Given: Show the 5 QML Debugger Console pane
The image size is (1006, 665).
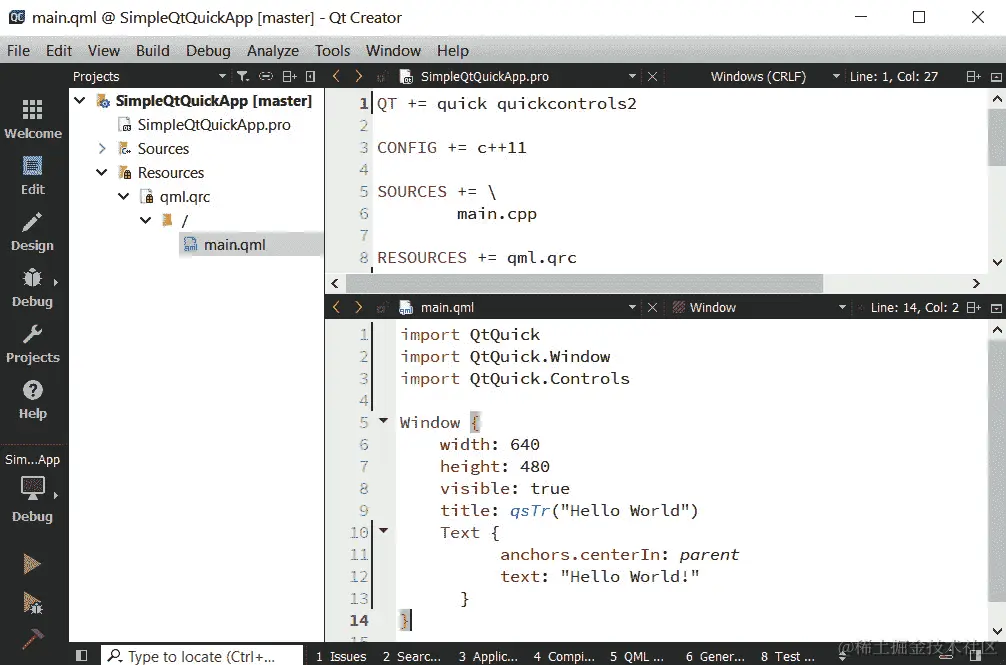Looking at the screenshot, I should click(x=636, y=656).
